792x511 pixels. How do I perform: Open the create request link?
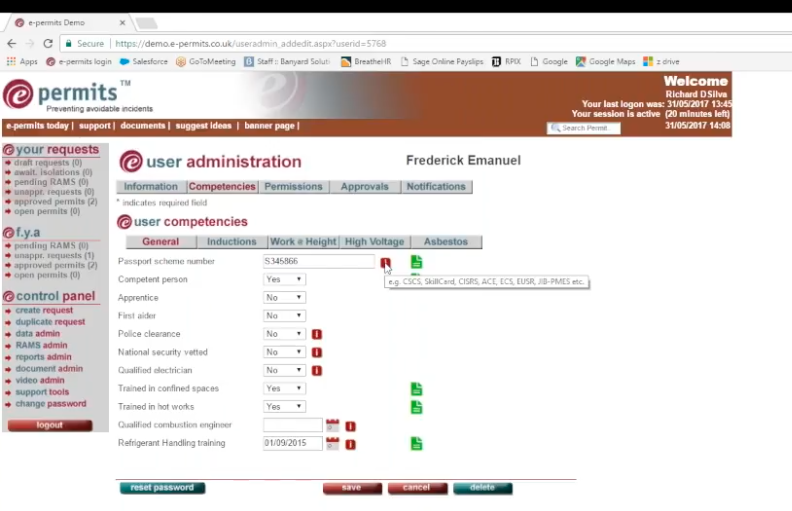click(44, 310)
